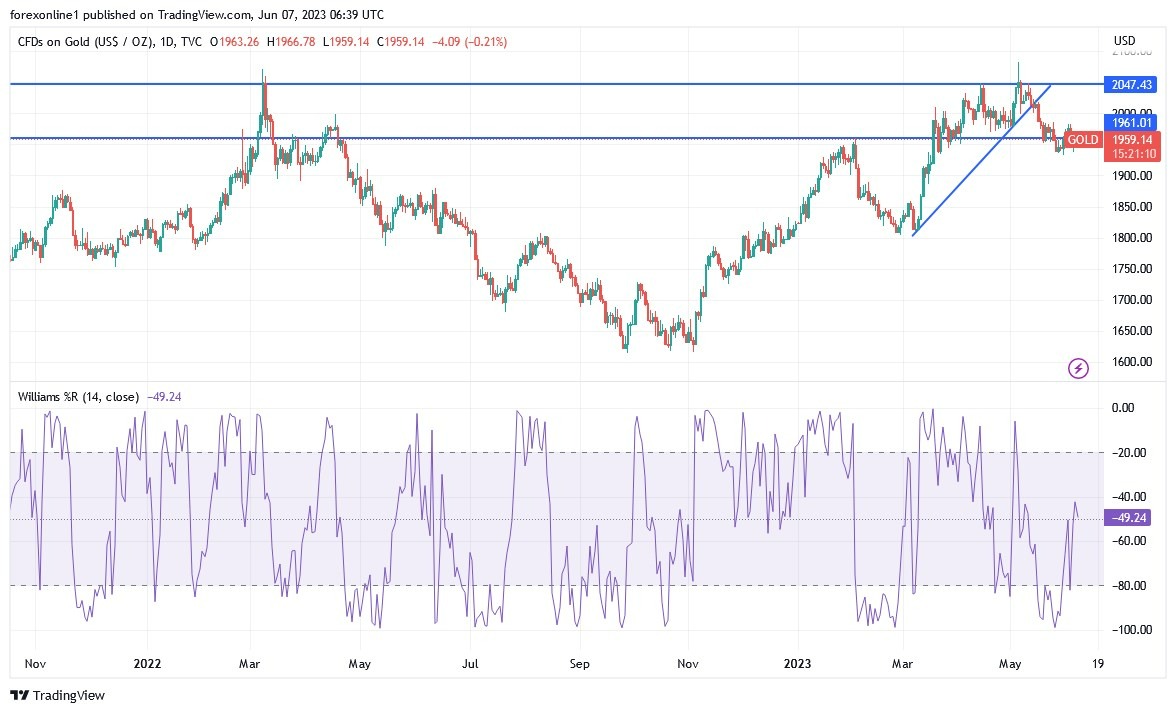1176x713 pixels.
Task: Click the purple lightning bolt icon
Action: [1078, 368]
